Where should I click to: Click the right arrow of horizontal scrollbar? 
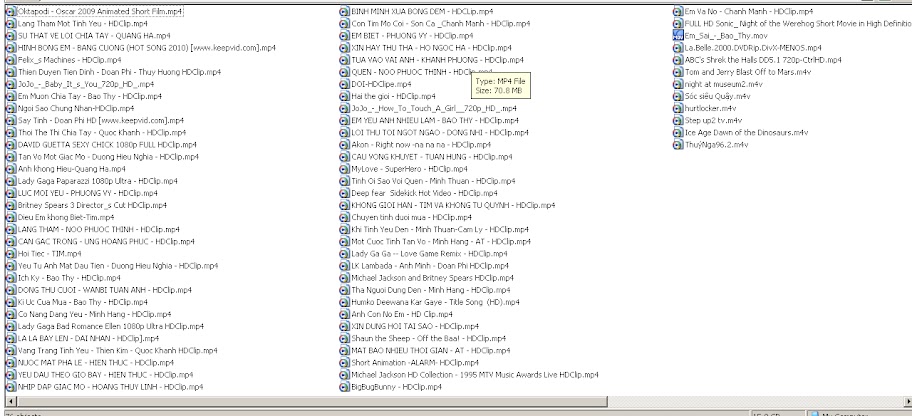(x=907, y=401)
